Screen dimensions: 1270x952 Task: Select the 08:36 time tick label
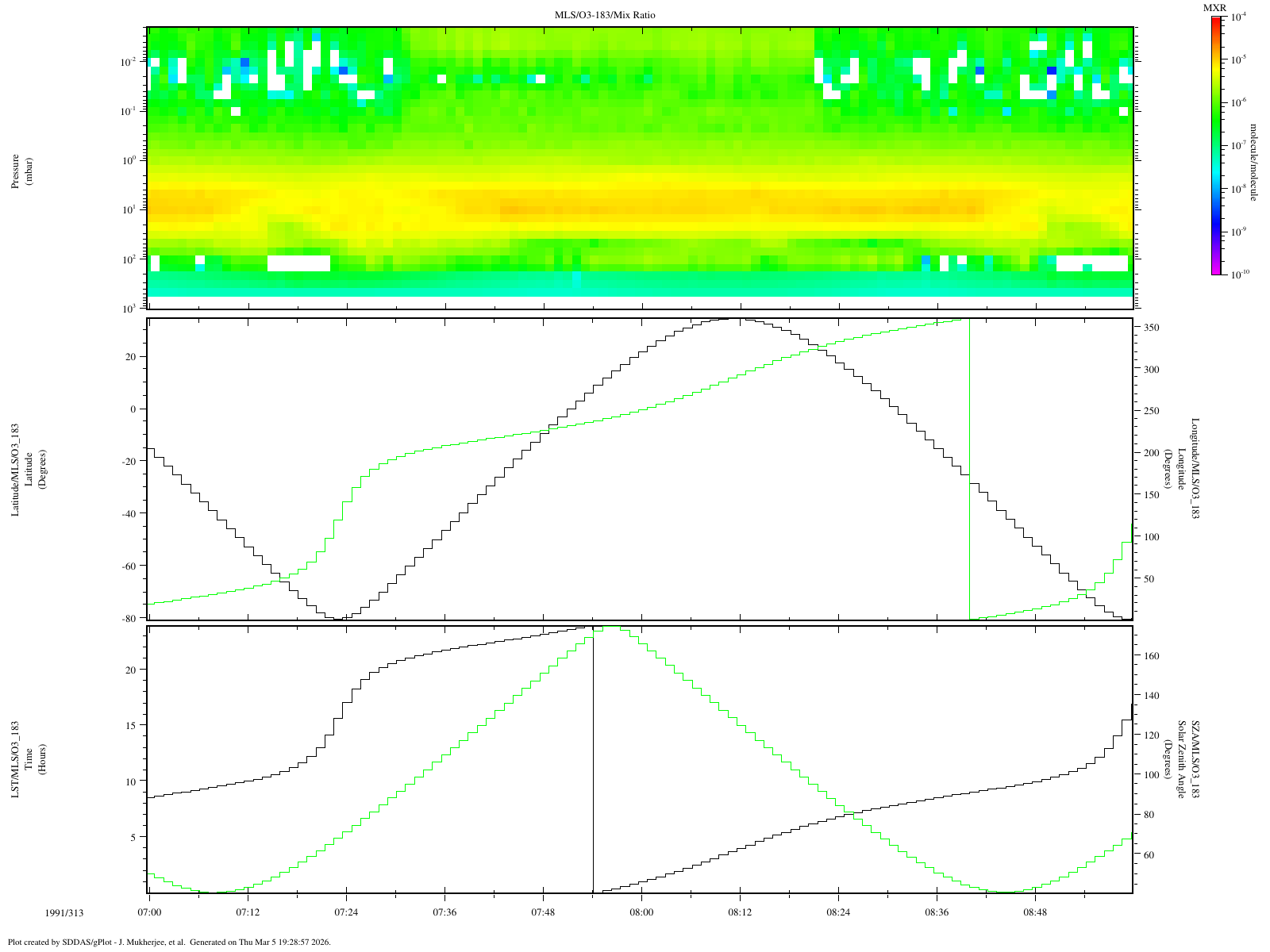click(x=937, y=913)
